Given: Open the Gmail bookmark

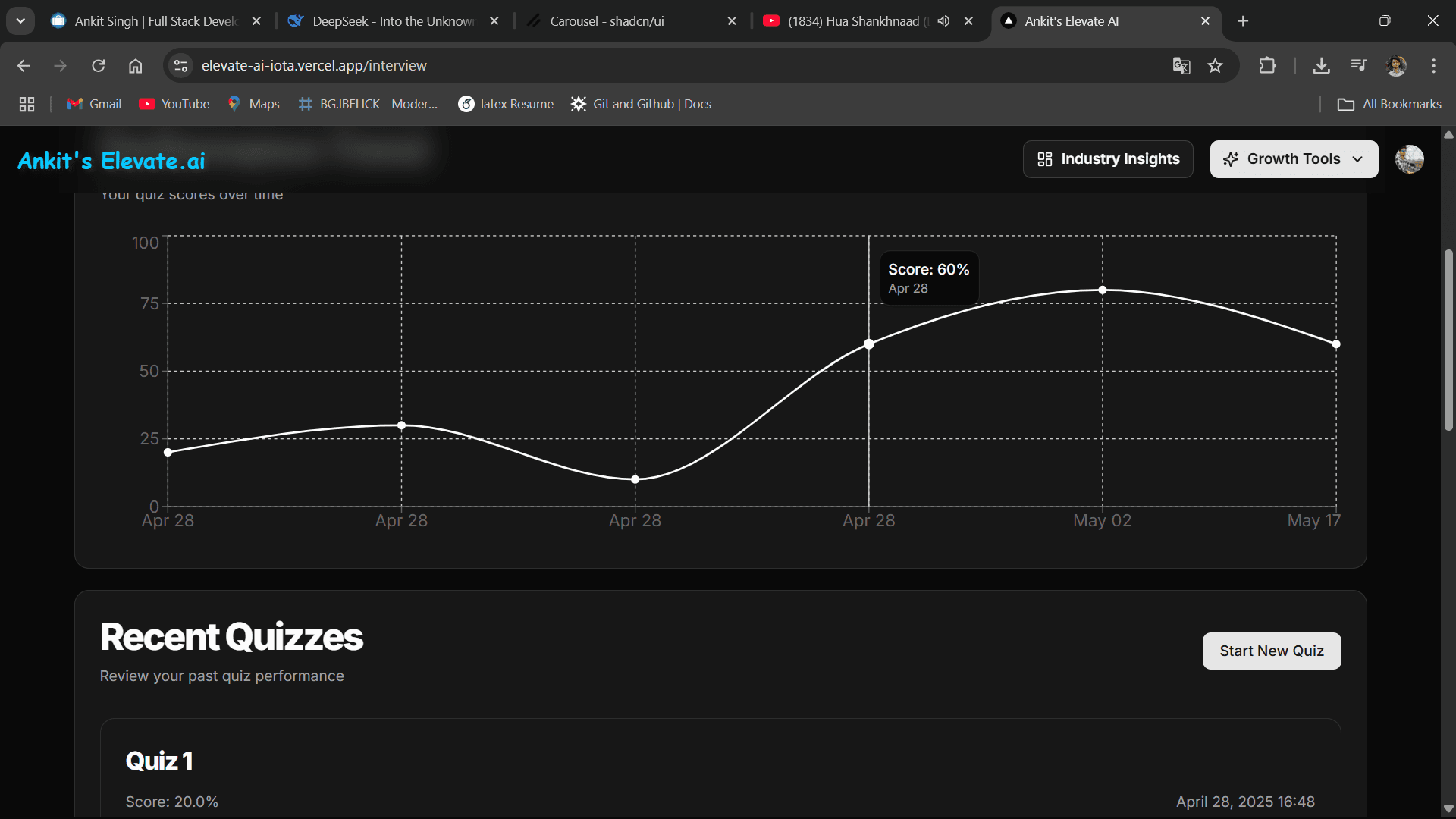Looking at the screenshot, I should 94,105.
